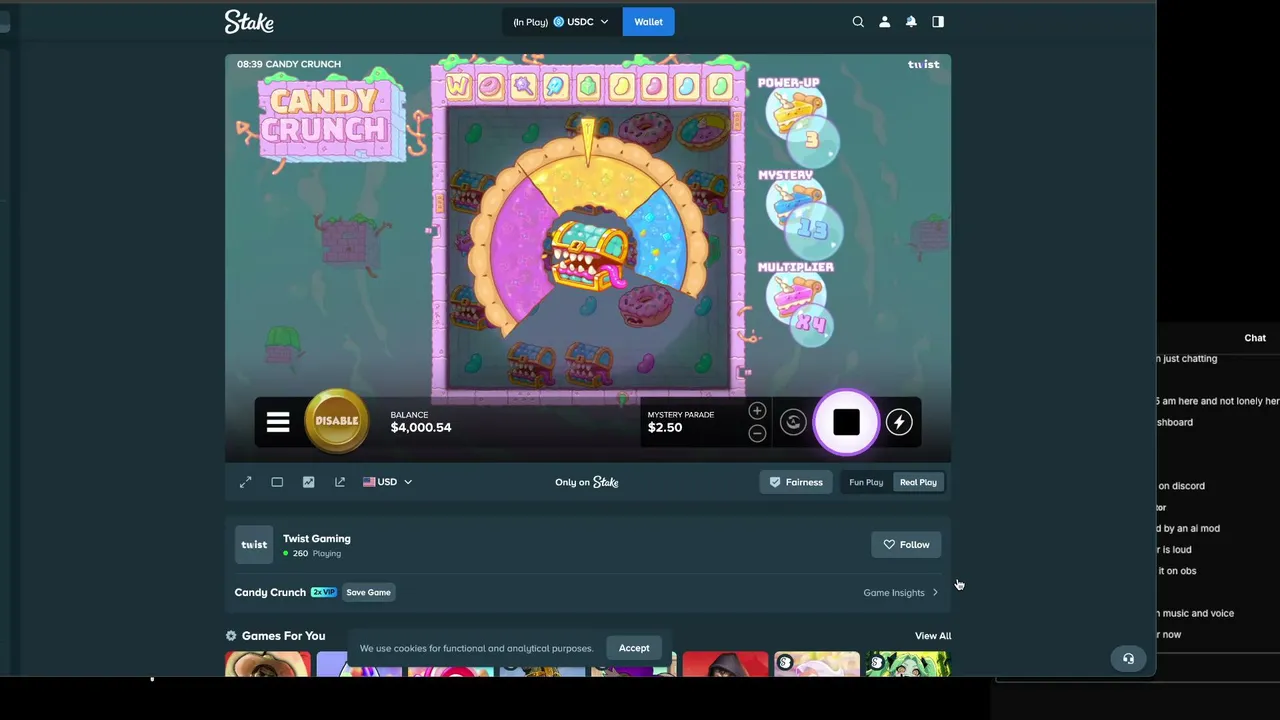1280x720 pixels.
Task: Open the Fairness shield button
Action: coord(796,482)
